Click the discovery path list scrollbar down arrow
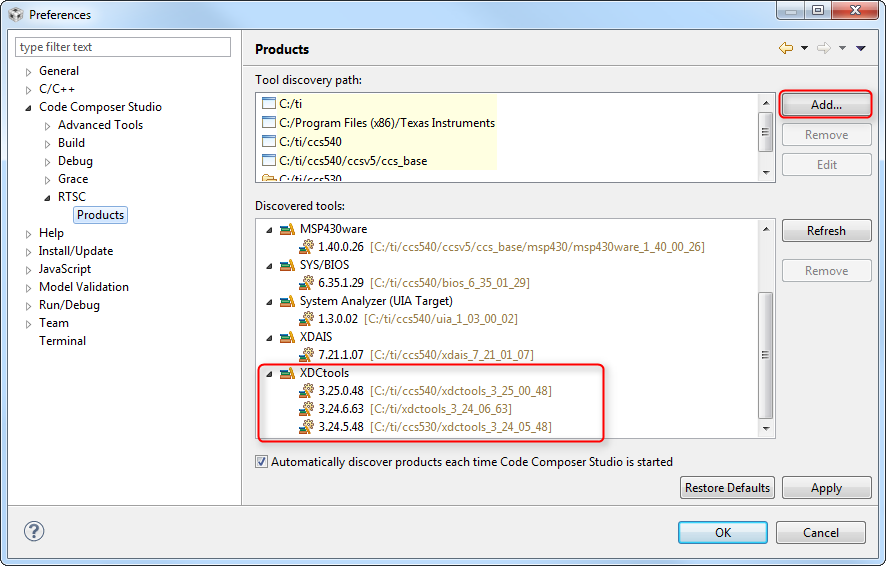This screenshot has width=886, height=566. coord(766,172)
